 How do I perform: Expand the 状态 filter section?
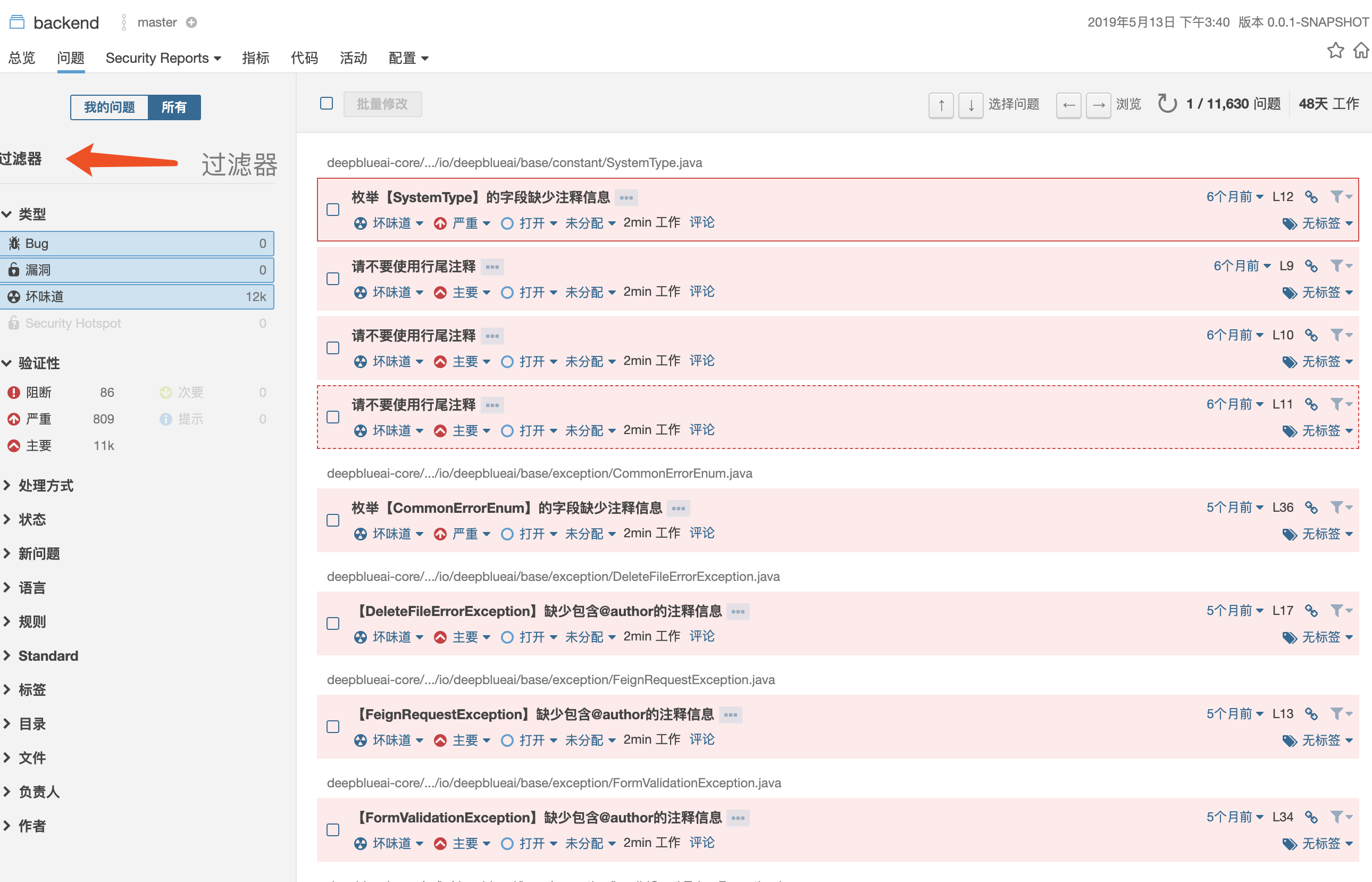31,519
